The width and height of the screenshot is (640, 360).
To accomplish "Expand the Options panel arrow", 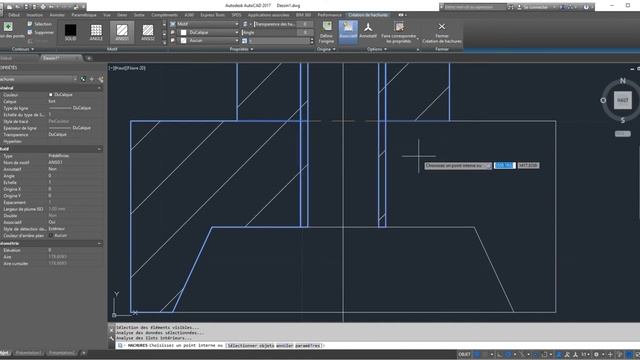I will (385, 49).
